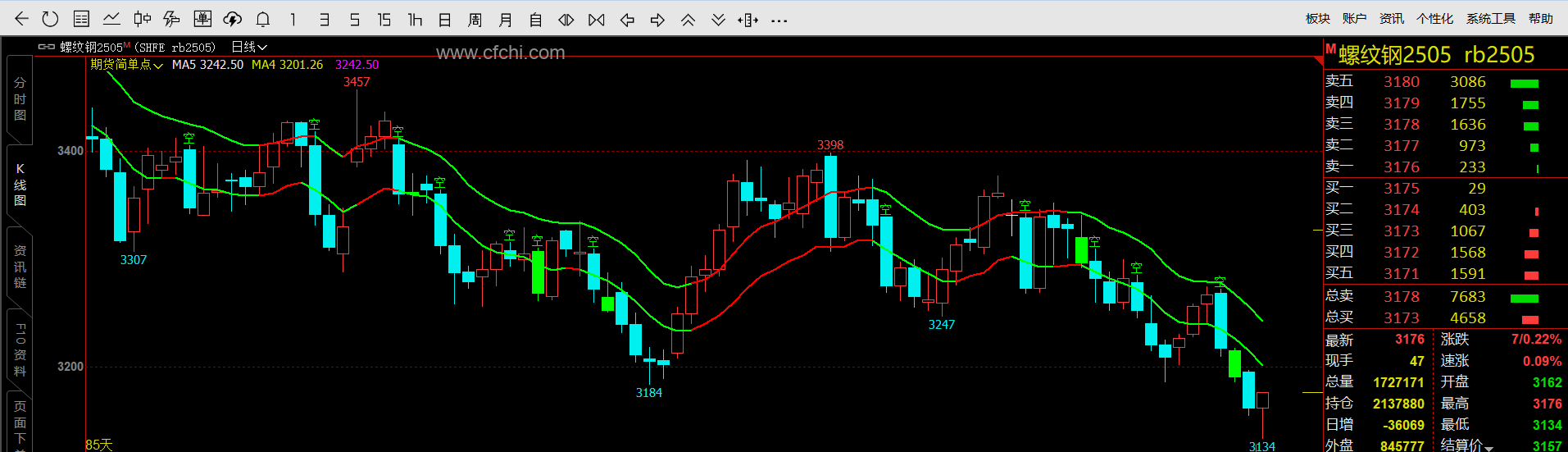Switch to daily 日 period

pyautogui.click(x=445, y=19)
